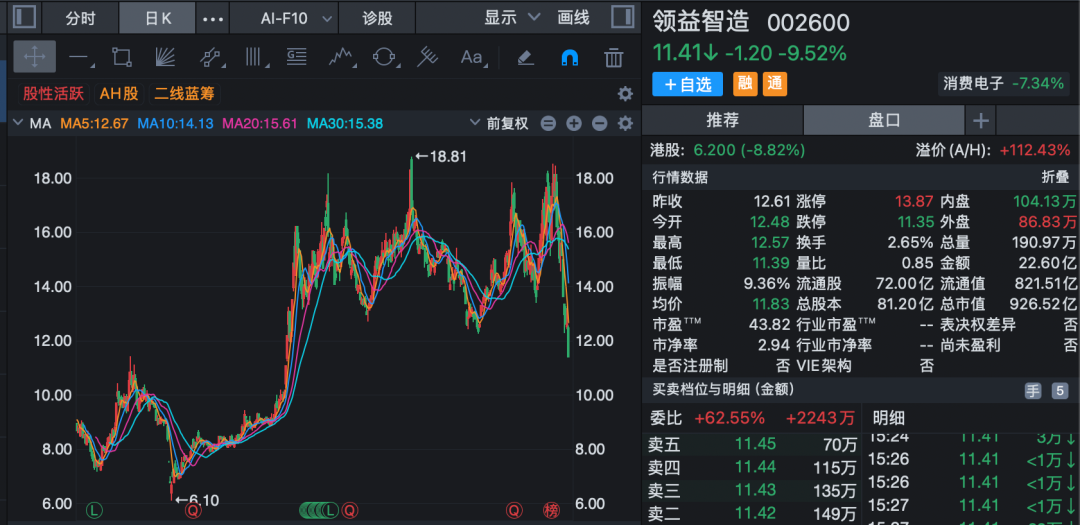1080x525 pixels.
Task: Select the parallel channel drawing tool
Action: click(x=210, y=57)
